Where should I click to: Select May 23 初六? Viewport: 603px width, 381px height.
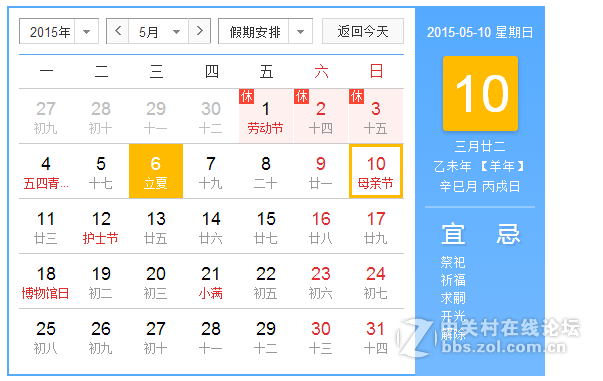(x=321, y=281)
